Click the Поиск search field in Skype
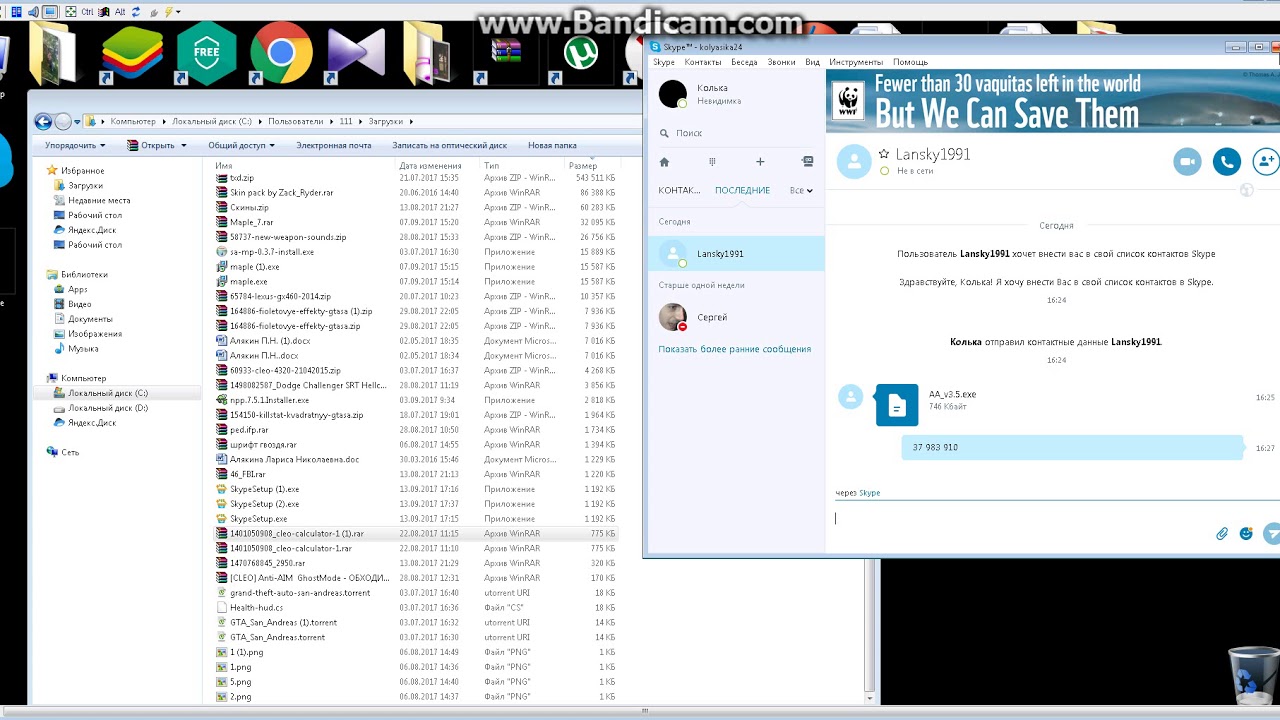The height and width of the screenshot is (720, 1280). pos(736,133)
